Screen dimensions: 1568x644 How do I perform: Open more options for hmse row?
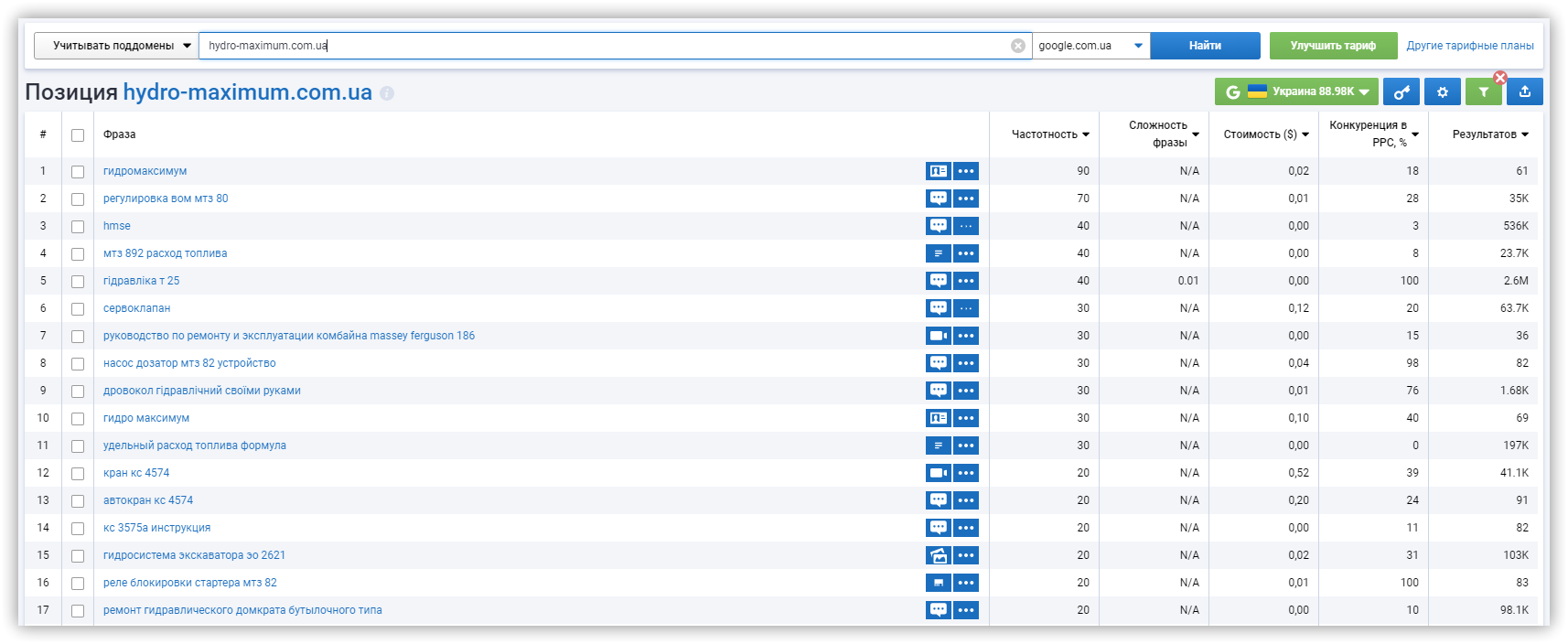tap(966, 226)
